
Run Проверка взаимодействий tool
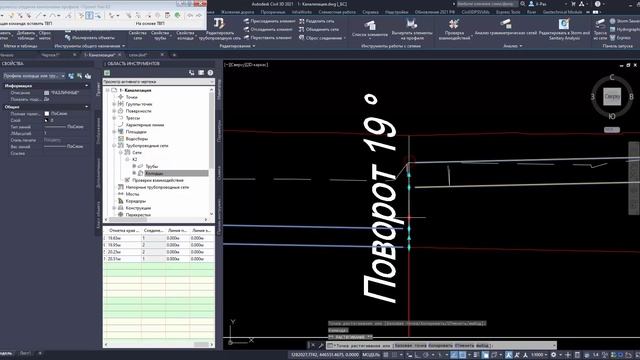click(x=454, y=29)
